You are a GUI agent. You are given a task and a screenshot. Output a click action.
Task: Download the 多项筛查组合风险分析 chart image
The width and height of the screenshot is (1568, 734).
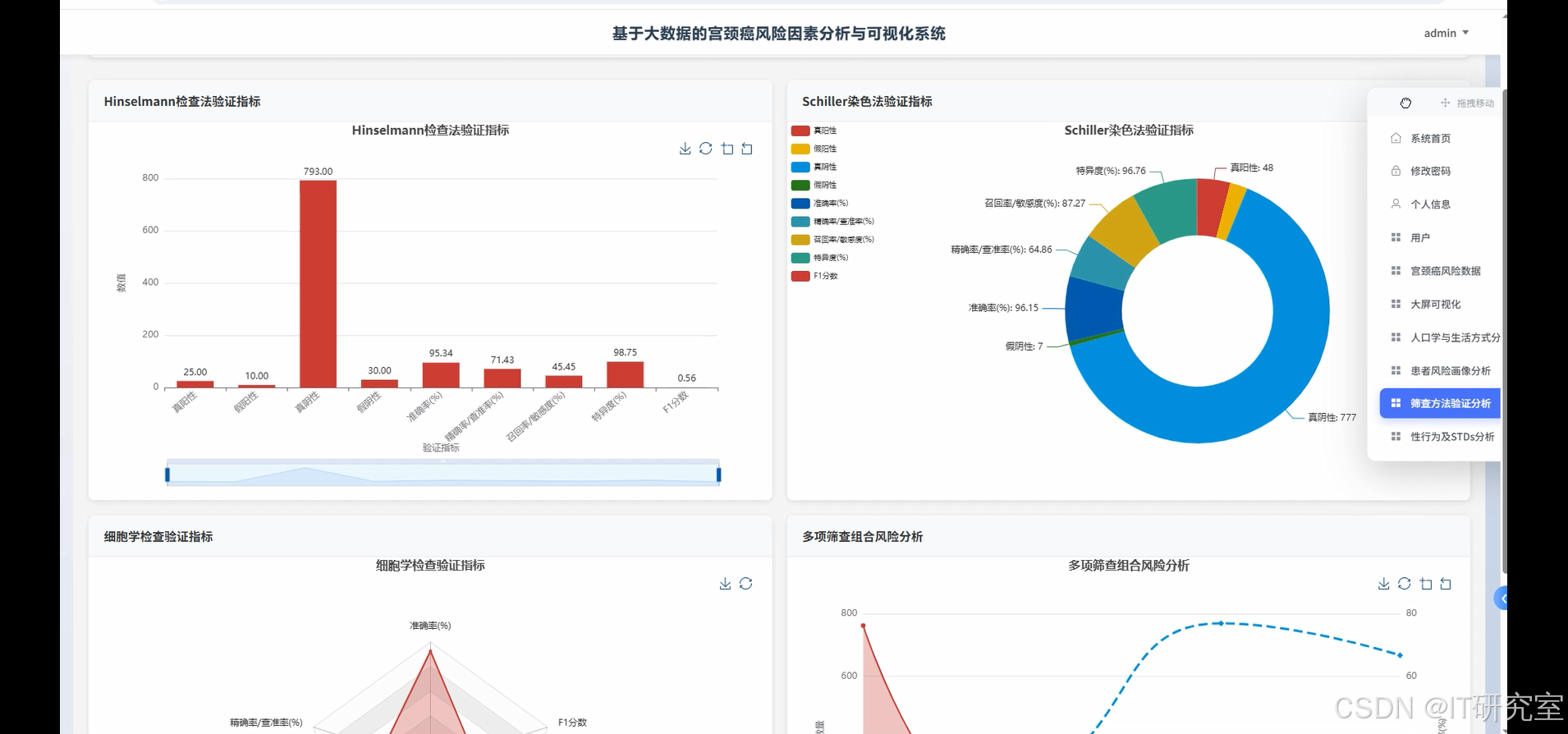tap(1383, 584)
